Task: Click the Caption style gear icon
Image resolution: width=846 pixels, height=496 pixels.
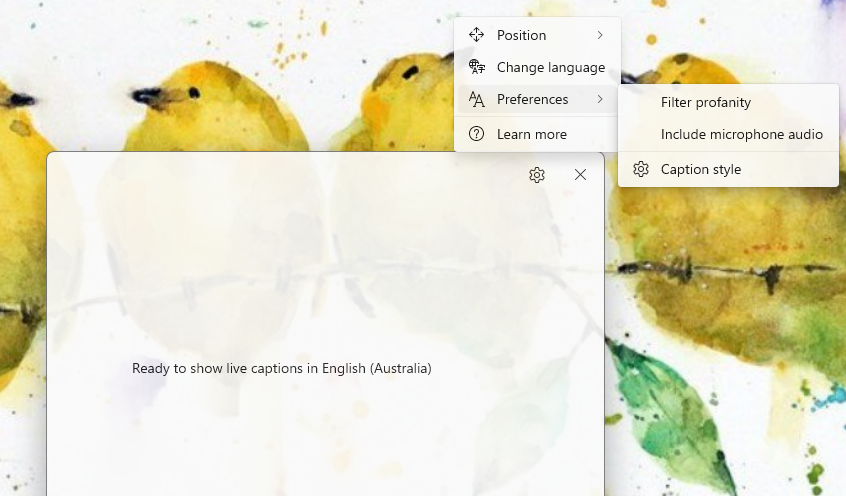Action: 641,169
